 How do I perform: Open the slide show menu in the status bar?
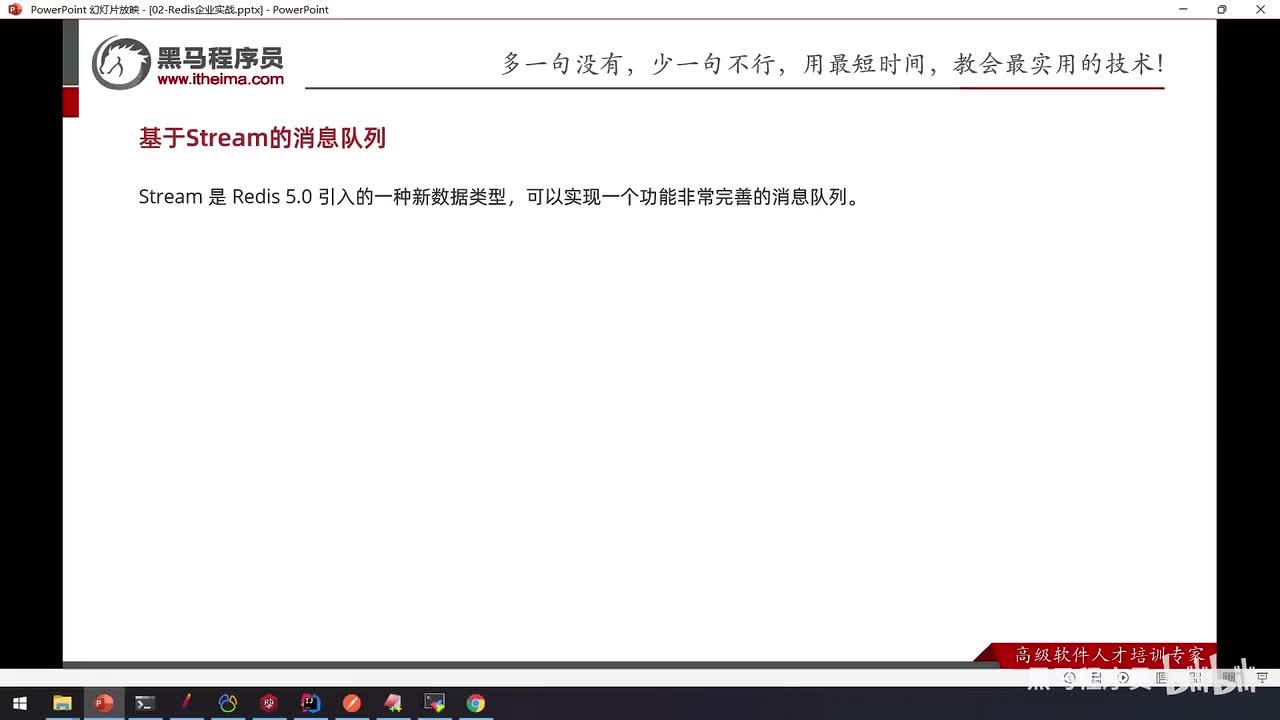tap(1096, 677)
